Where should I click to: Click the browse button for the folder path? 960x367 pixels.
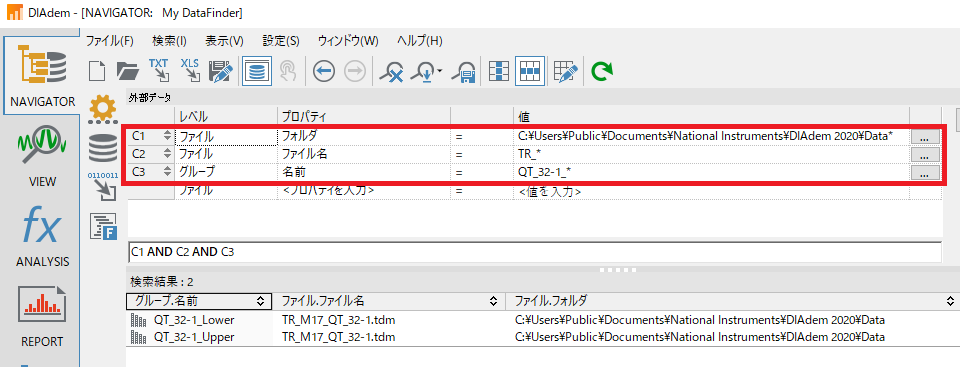pos(925,137)
